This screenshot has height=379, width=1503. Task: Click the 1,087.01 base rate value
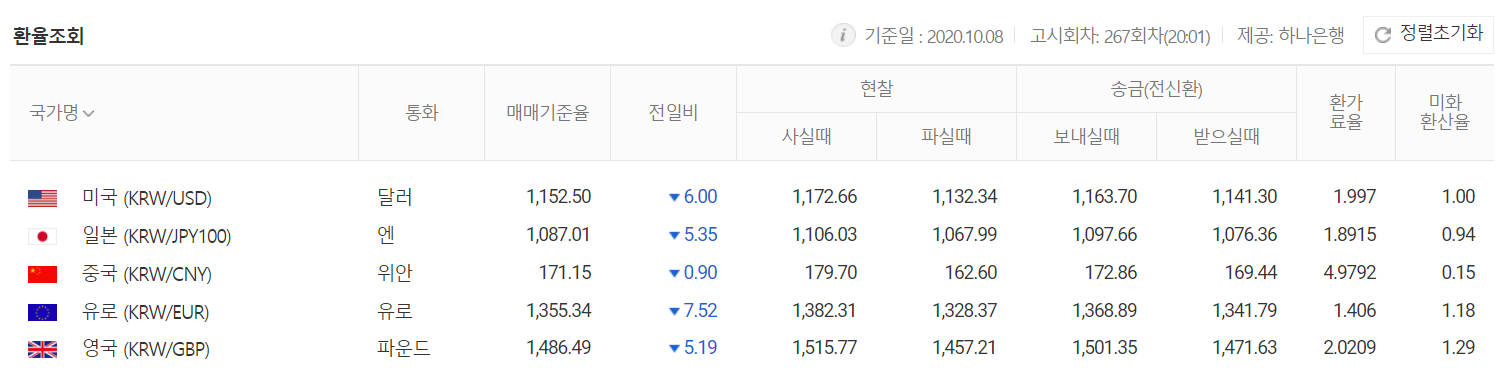click(x=558, y=236)
